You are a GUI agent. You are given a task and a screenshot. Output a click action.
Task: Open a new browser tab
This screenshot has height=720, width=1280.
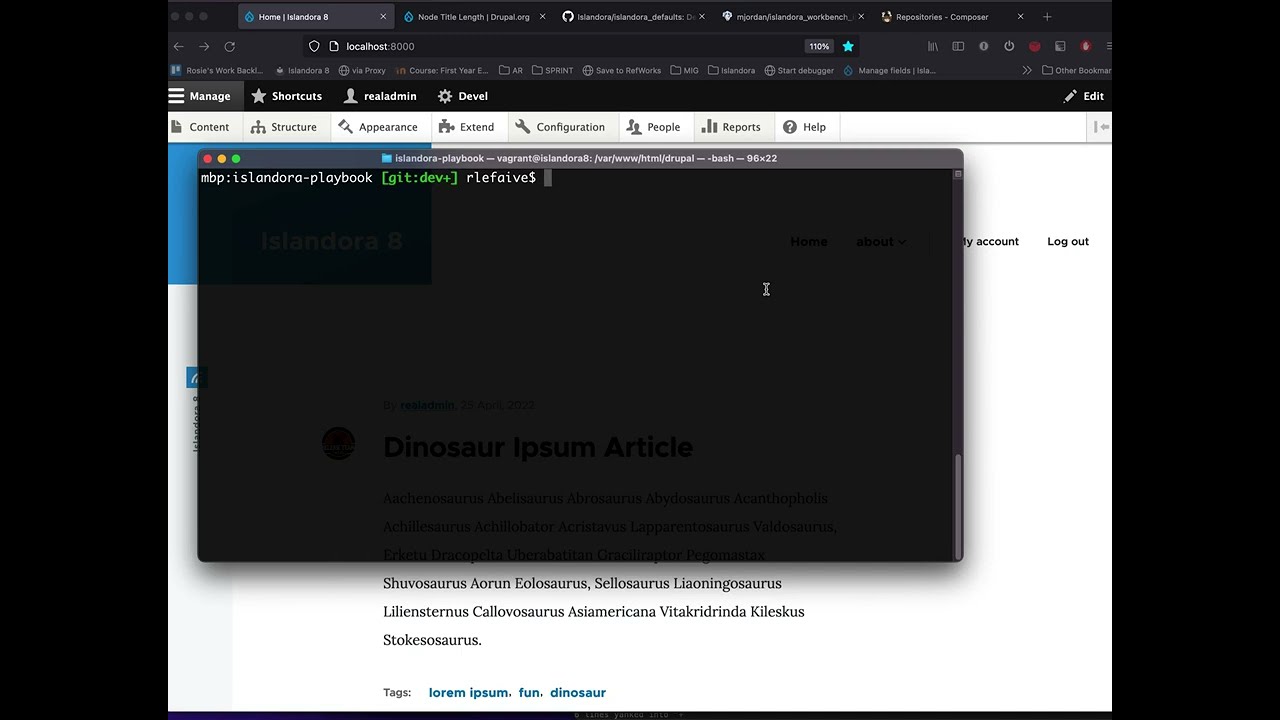(x=1047, y=17)
